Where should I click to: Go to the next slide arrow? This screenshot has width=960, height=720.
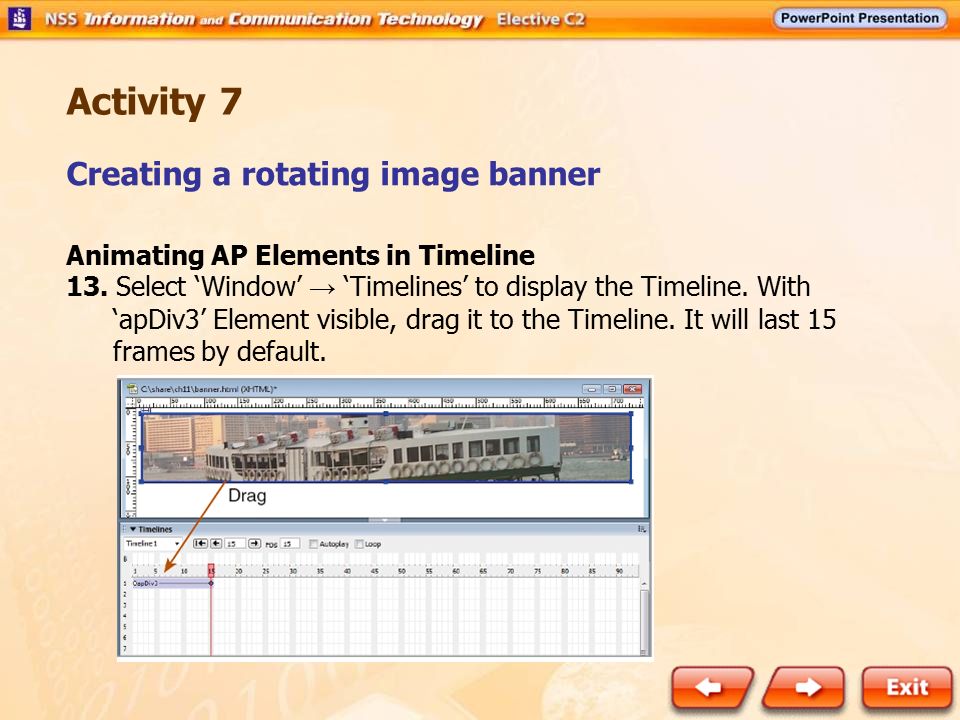point(804,687)
